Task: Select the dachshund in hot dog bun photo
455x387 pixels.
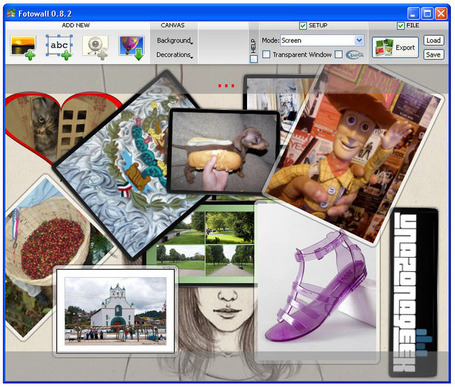Action: pyautogui.click(x=223, y=152)
